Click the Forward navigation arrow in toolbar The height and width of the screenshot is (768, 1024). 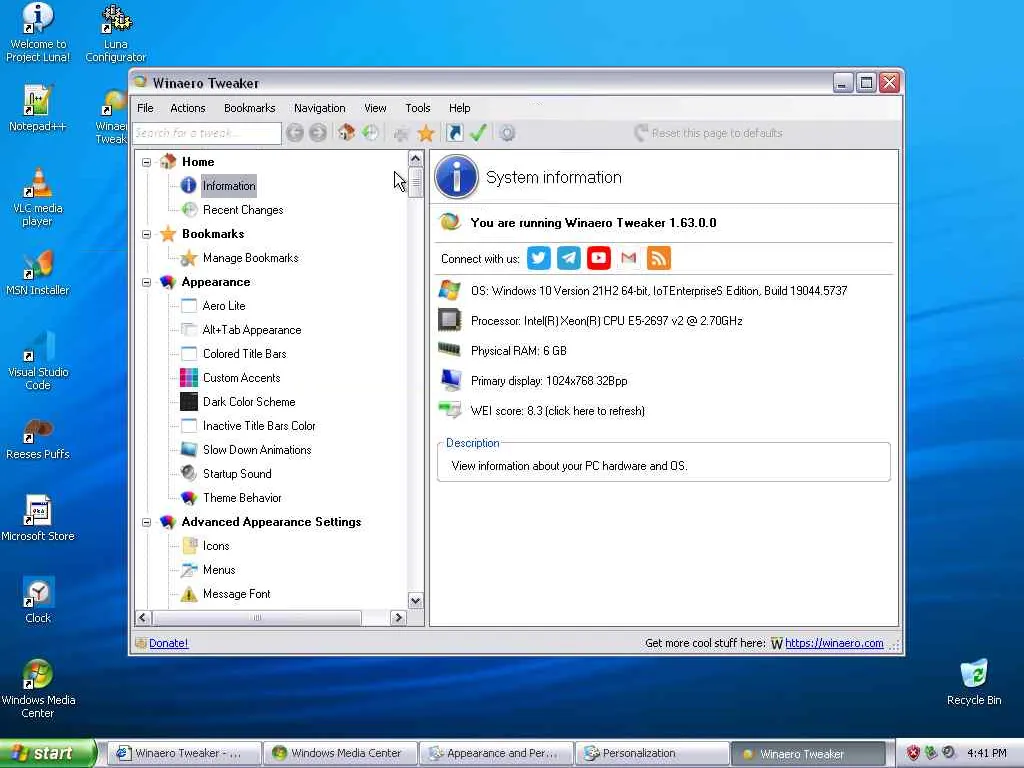[x=318, y=133]
